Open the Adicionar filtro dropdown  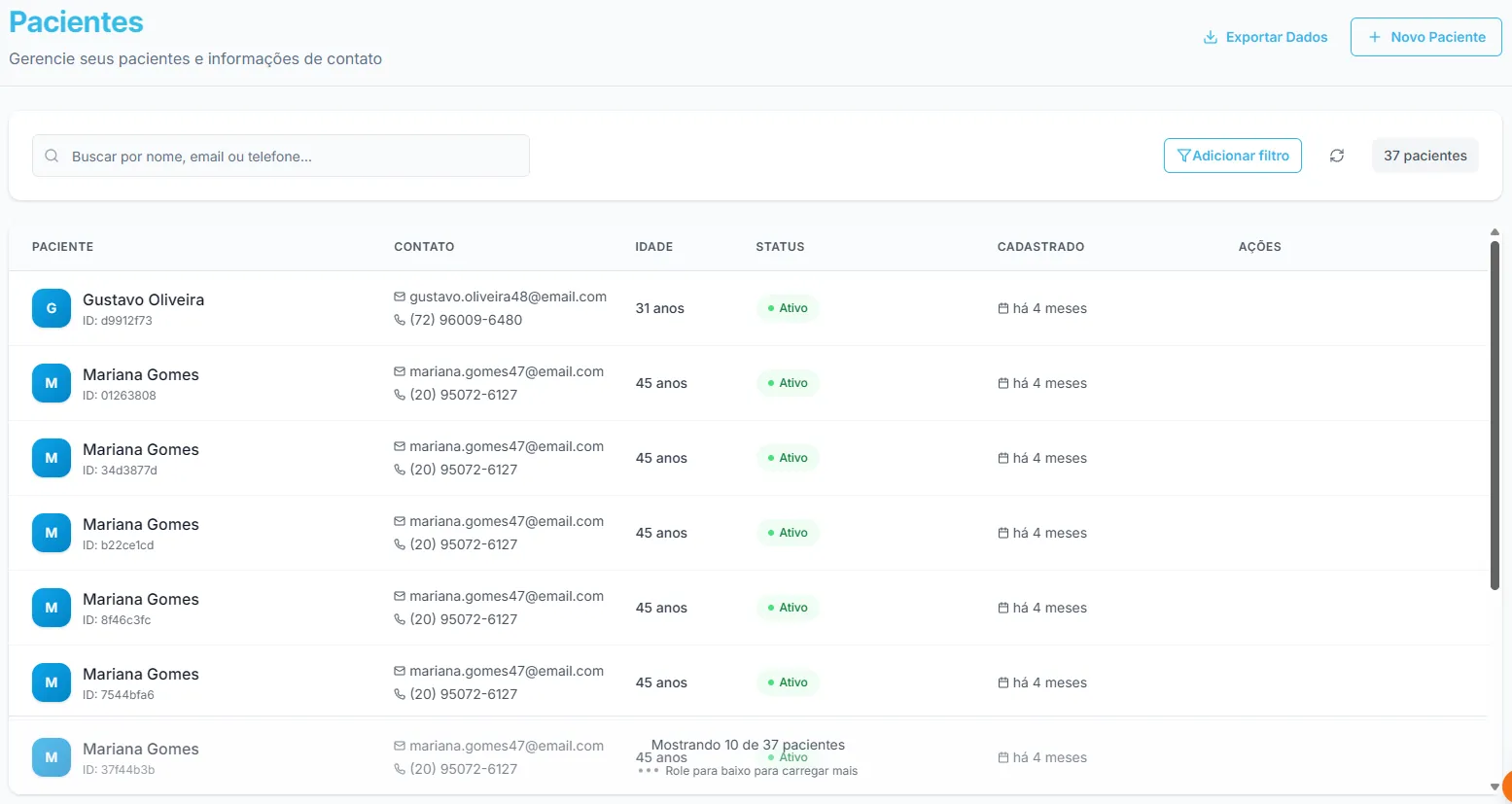click(x=1232, y=156)
